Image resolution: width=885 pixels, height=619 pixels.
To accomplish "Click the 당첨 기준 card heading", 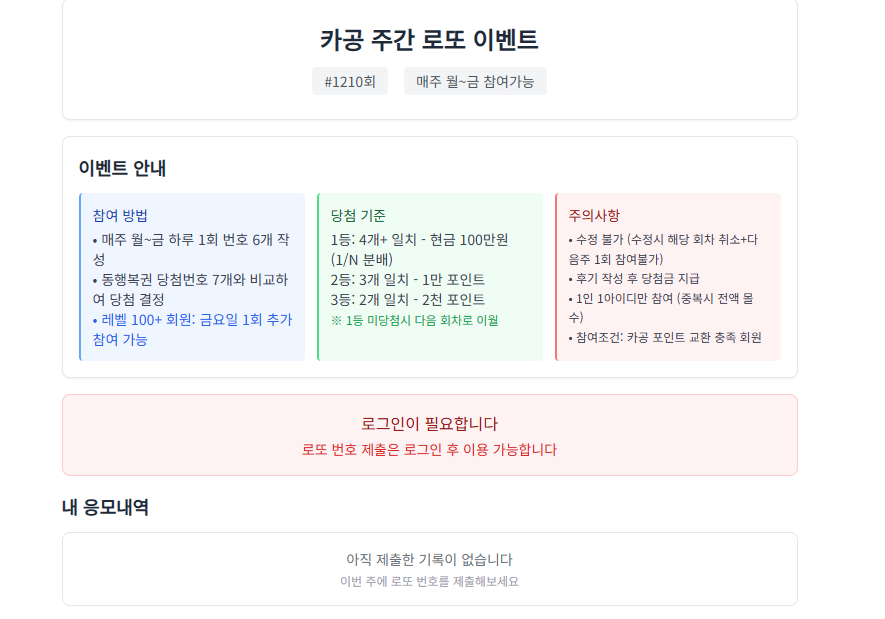I will (x=358, y=215).
